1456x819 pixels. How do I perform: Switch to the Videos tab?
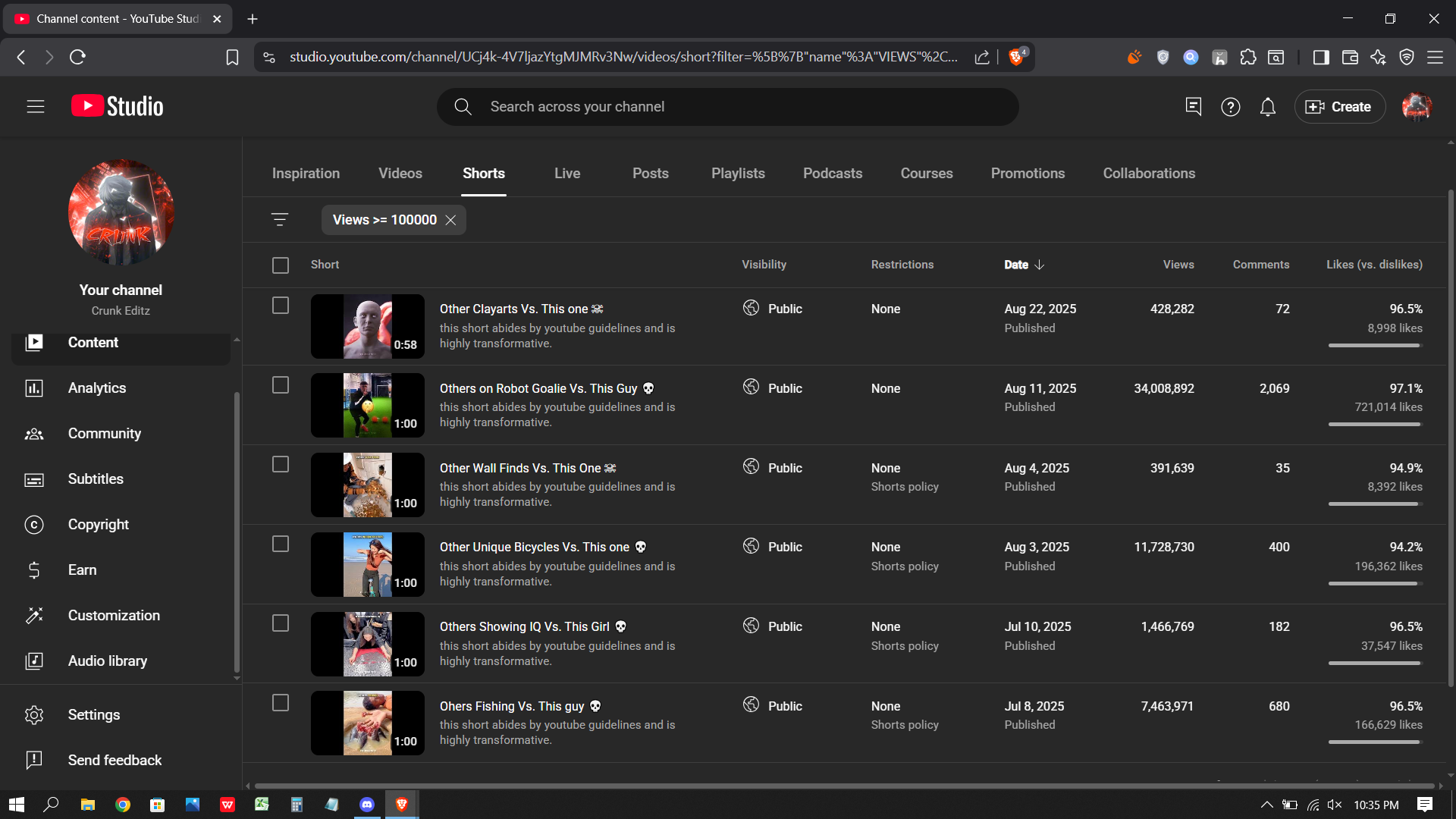click(400, 174)
